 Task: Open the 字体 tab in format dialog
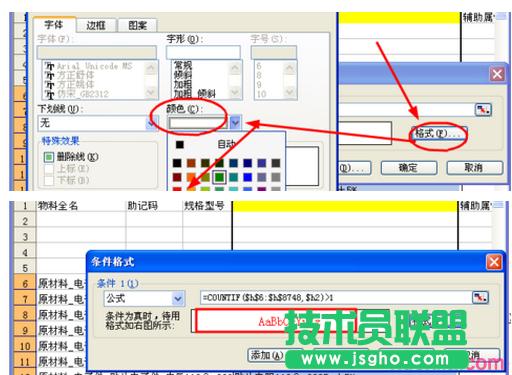click(x=54, y=24)
